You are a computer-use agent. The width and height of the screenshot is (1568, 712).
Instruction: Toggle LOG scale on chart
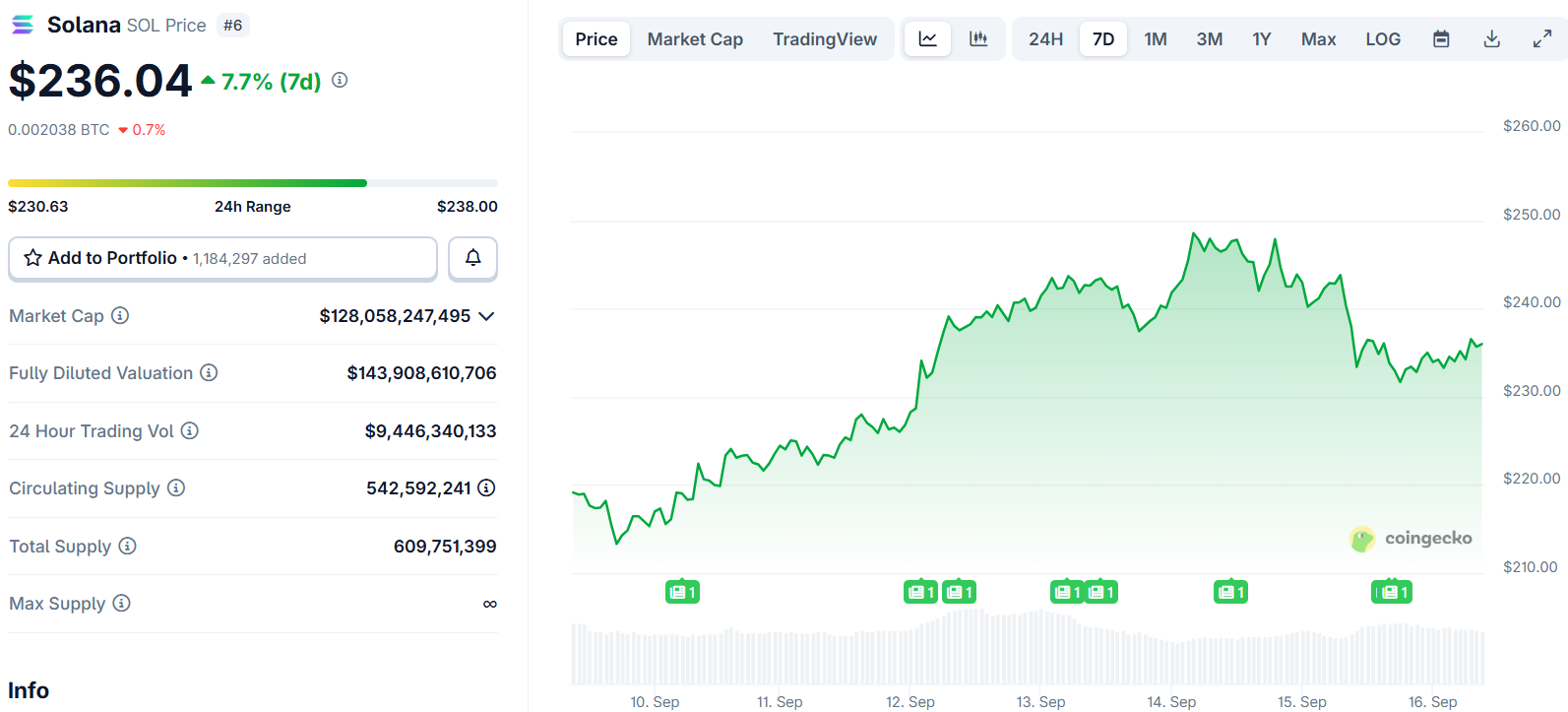[x=1383, y=39]
